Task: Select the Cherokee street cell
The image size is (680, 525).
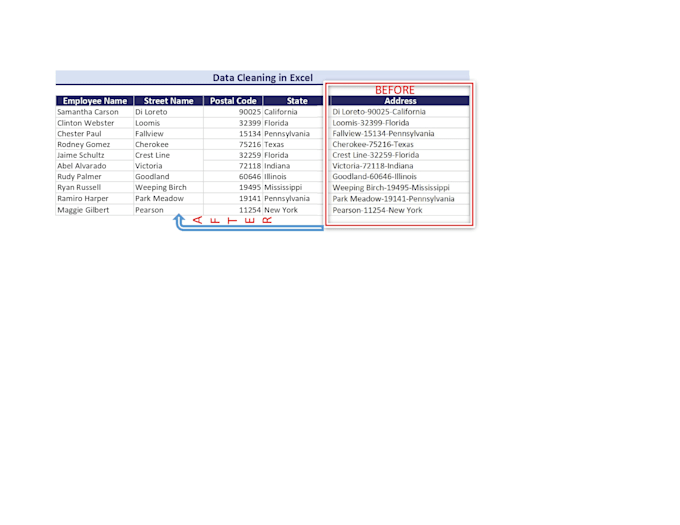Action: pos(168,144)
